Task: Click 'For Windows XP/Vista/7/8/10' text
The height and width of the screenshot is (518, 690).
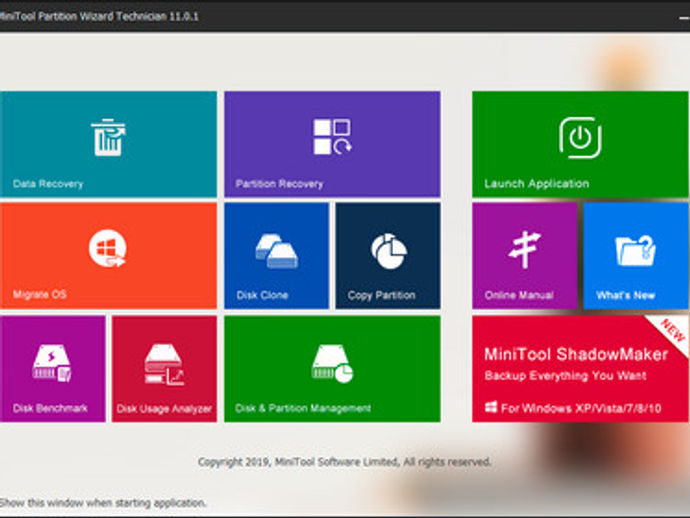Action: coord(581,408)
